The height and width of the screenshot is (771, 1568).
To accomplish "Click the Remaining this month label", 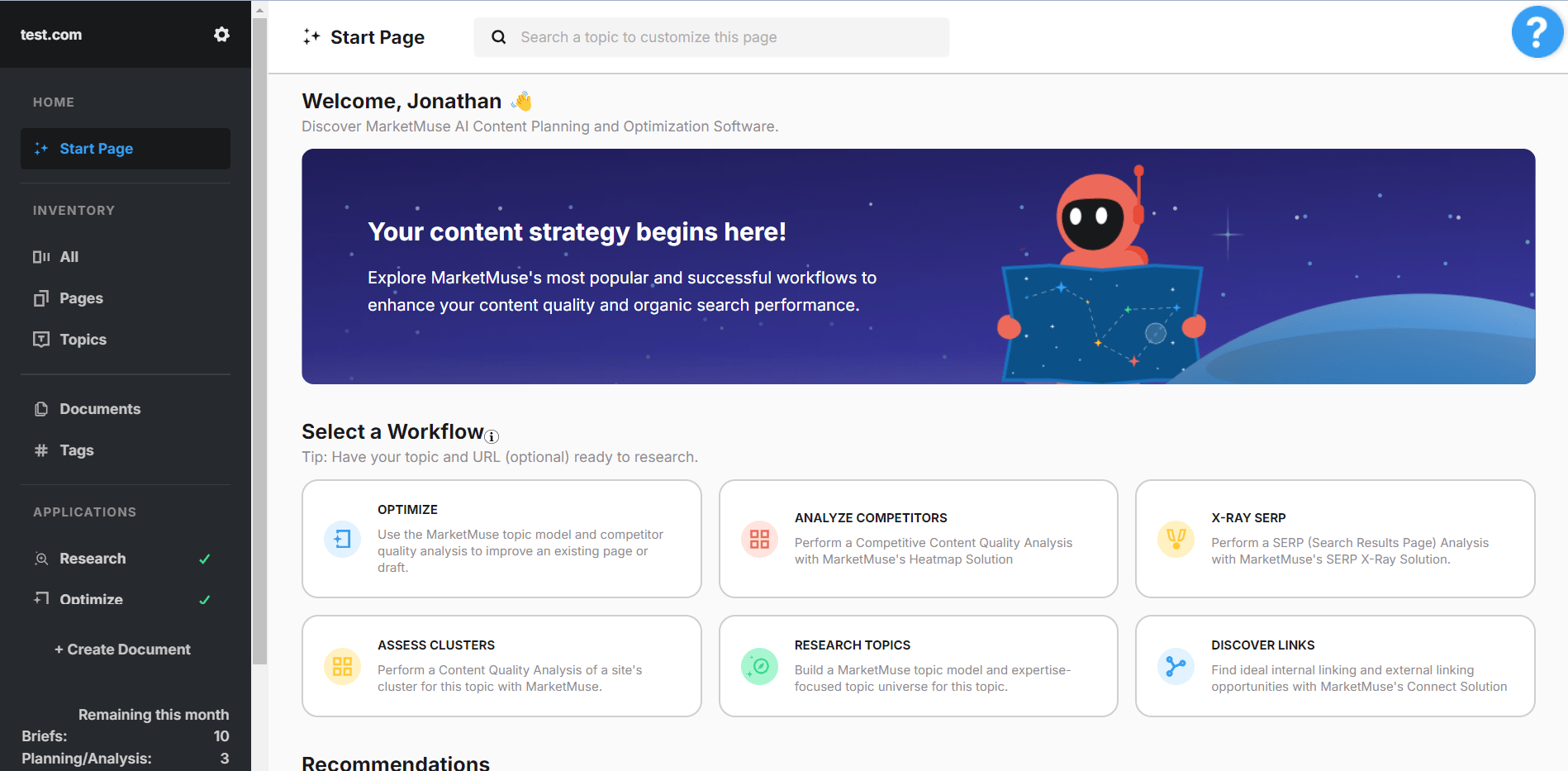I will click(x=154, y=715).
